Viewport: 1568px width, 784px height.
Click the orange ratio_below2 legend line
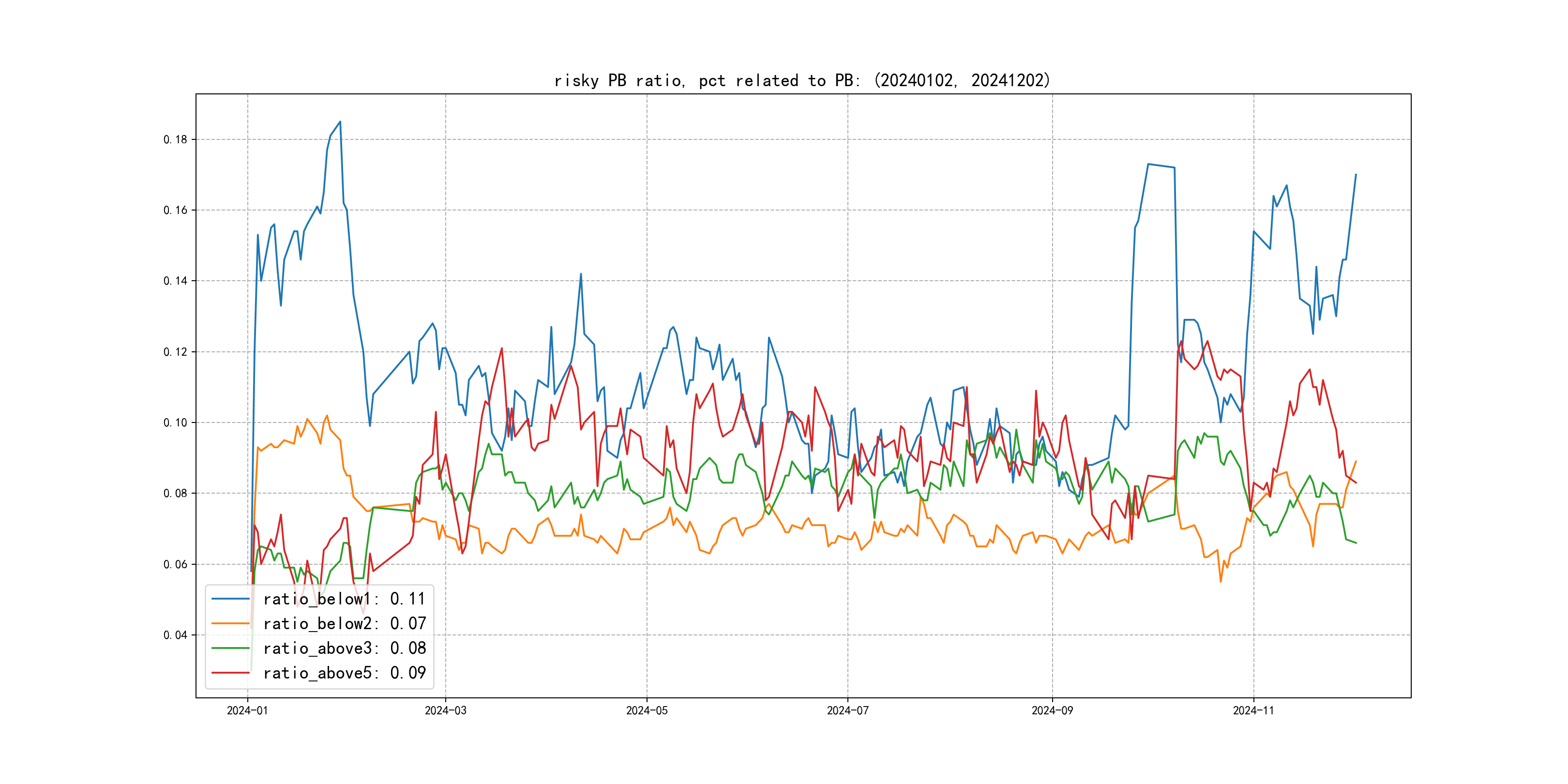[x=230, y=623]
